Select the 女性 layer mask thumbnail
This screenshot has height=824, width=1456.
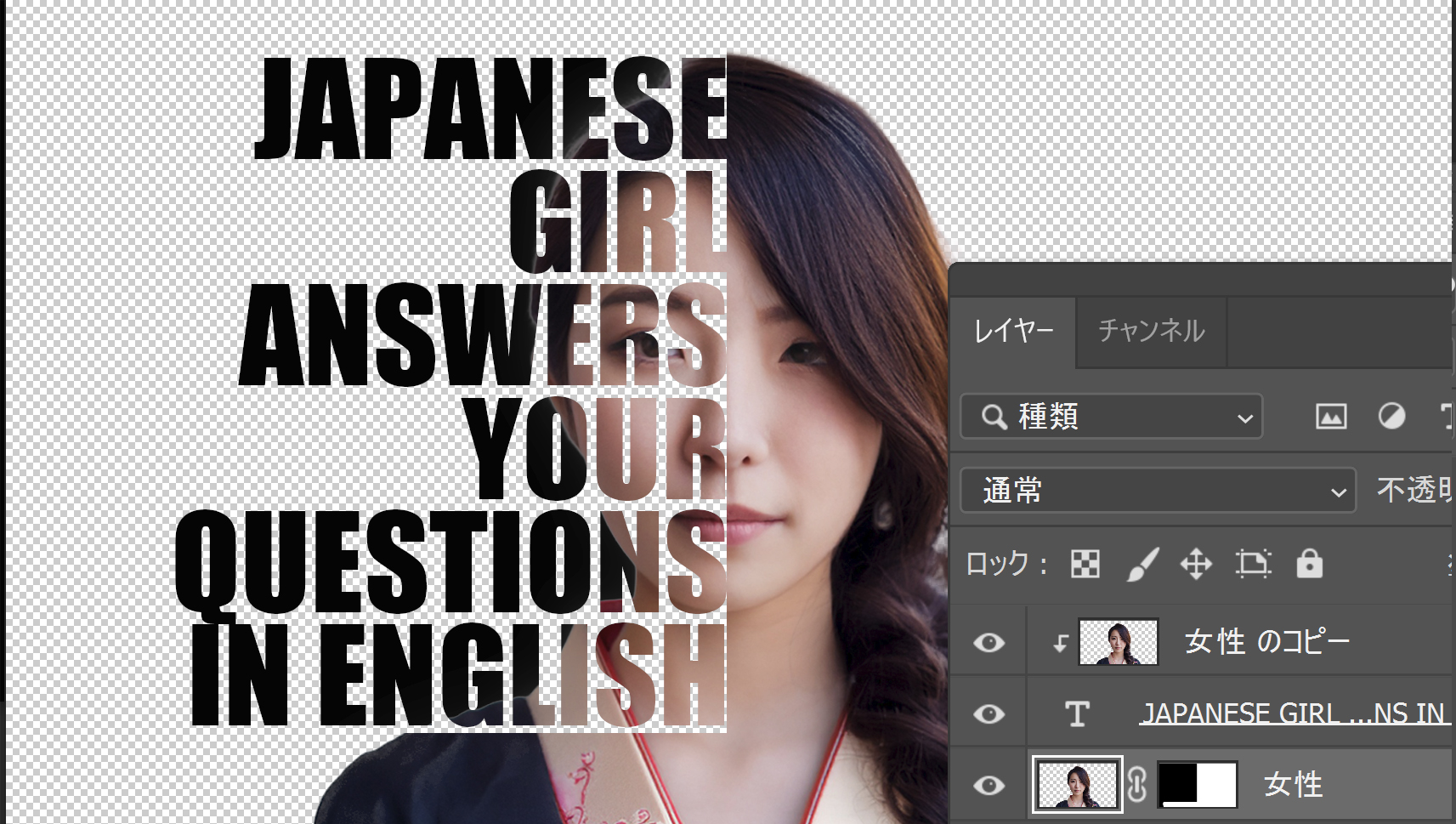click(x=1198, y=784)
